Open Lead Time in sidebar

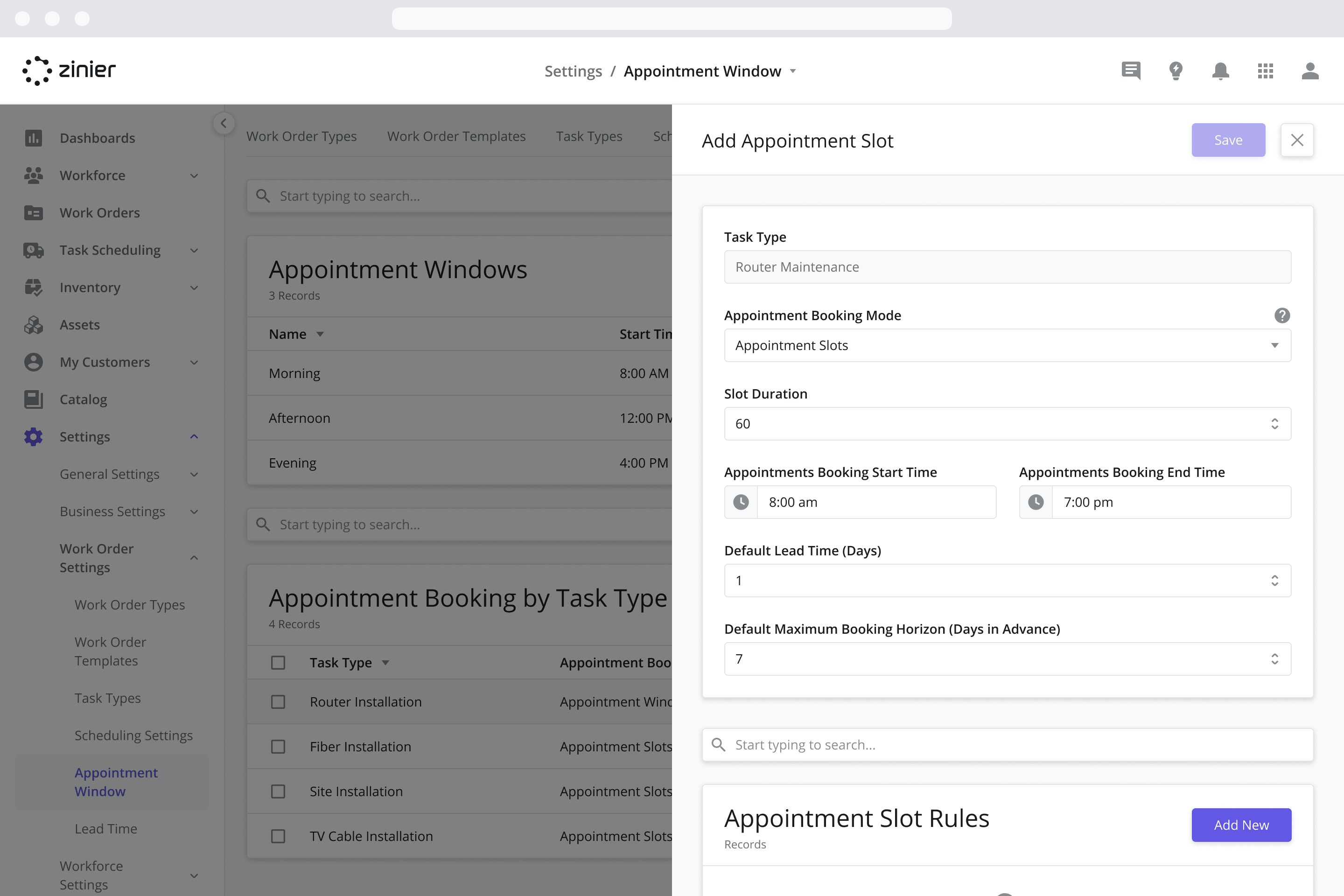pyautogui.click(x=106, y=829)
